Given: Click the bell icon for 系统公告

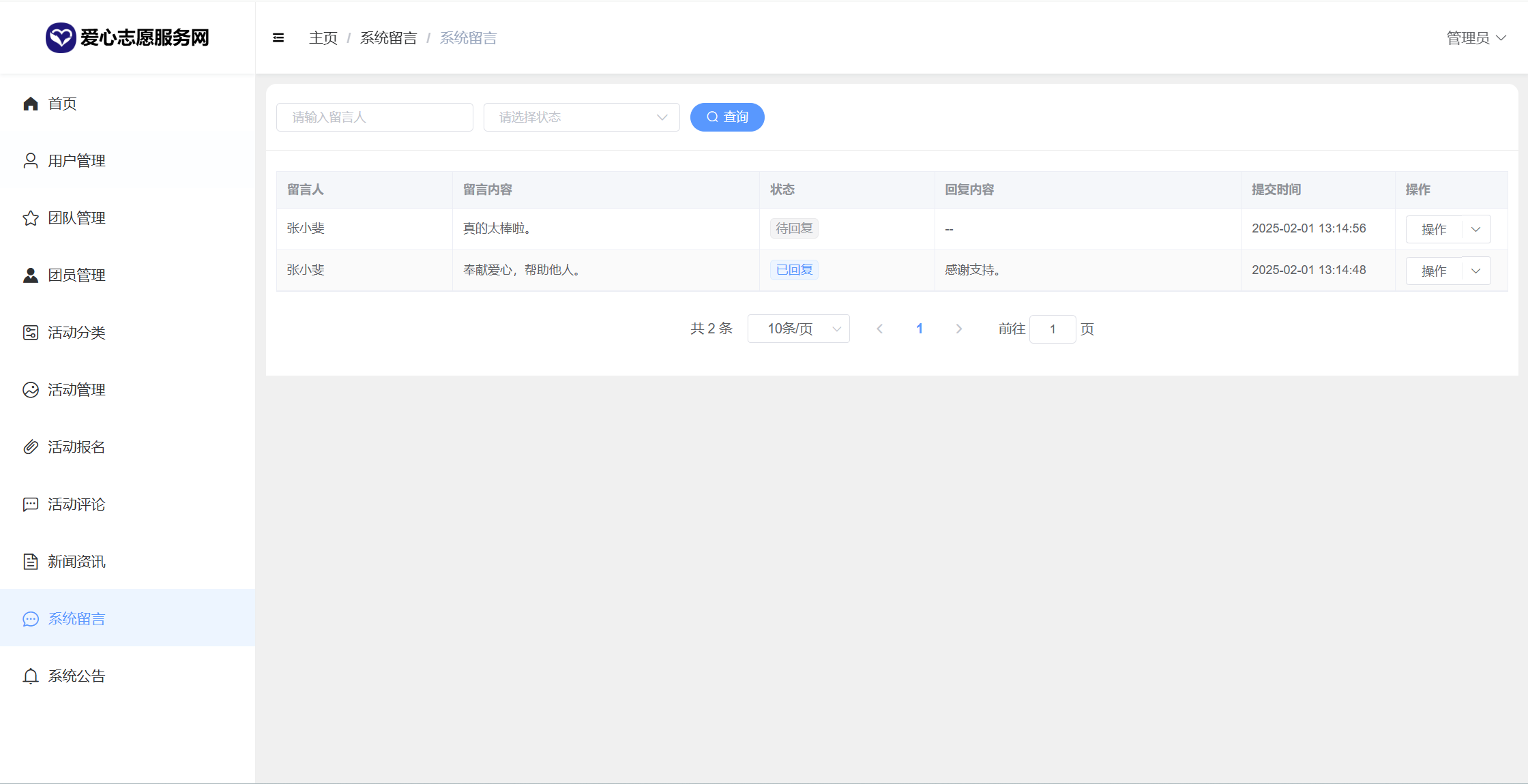Looking at the screenshot, I should point(31,676).
